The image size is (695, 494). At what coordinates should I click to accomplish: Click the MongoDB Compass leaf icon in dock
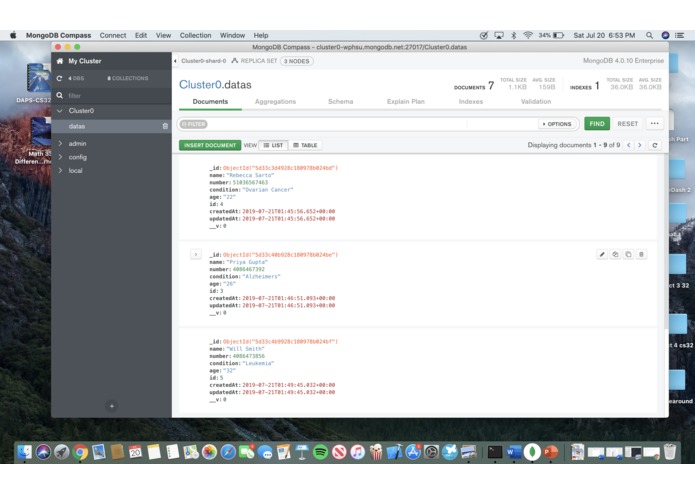click(x=532, y=452)
